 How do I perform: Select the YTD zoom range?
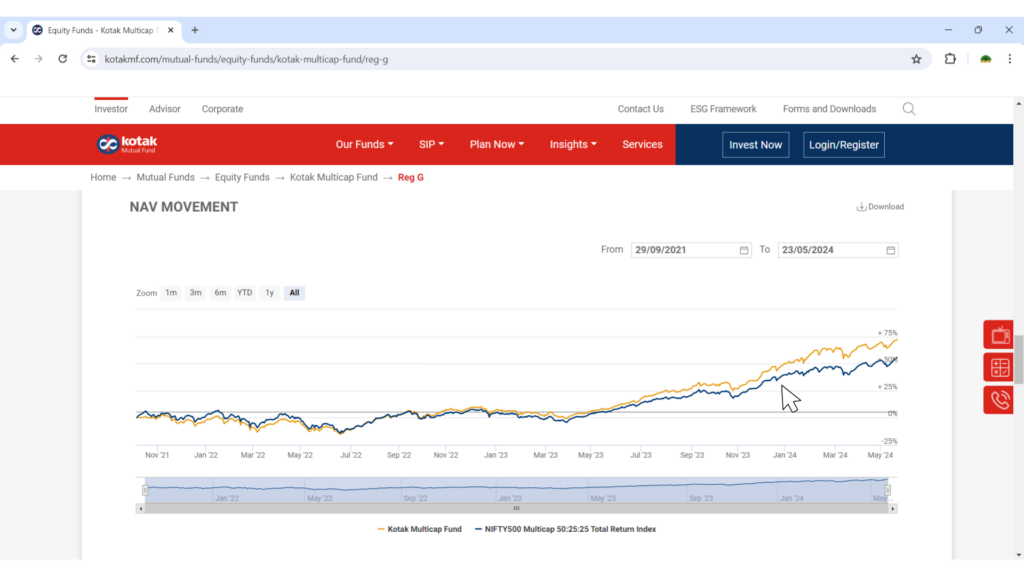(244, 293)
